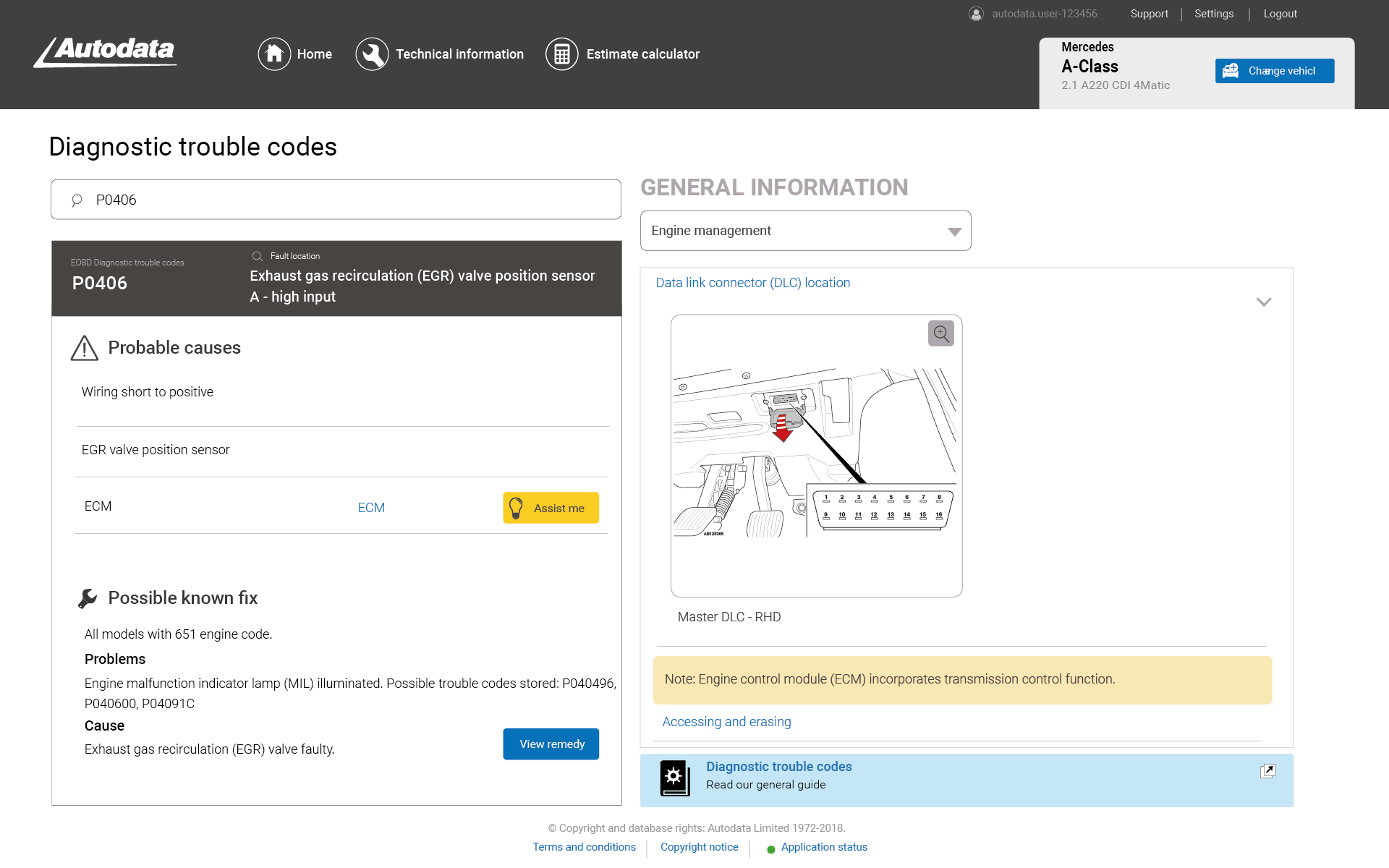
Task: Click the lightbulb on the Assist me button
Action: (x=517, y=507)
